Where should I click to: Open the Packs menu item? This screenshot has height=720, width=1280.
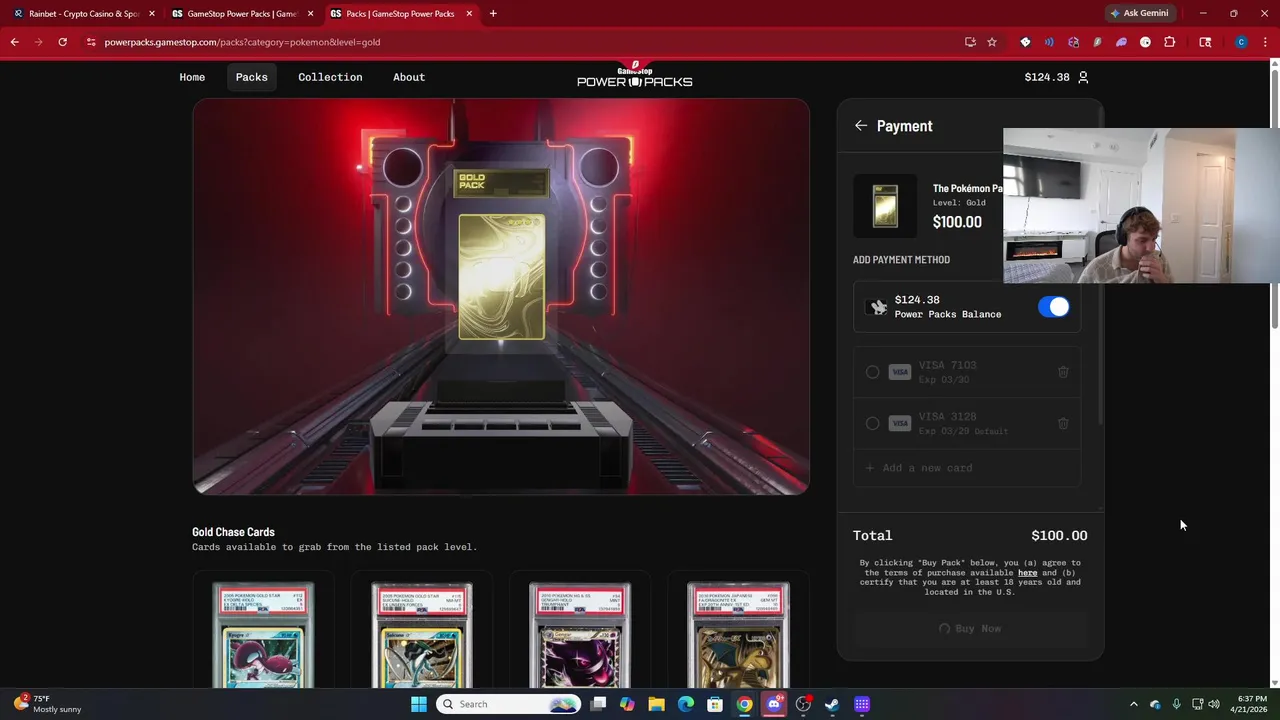(251, 77)
